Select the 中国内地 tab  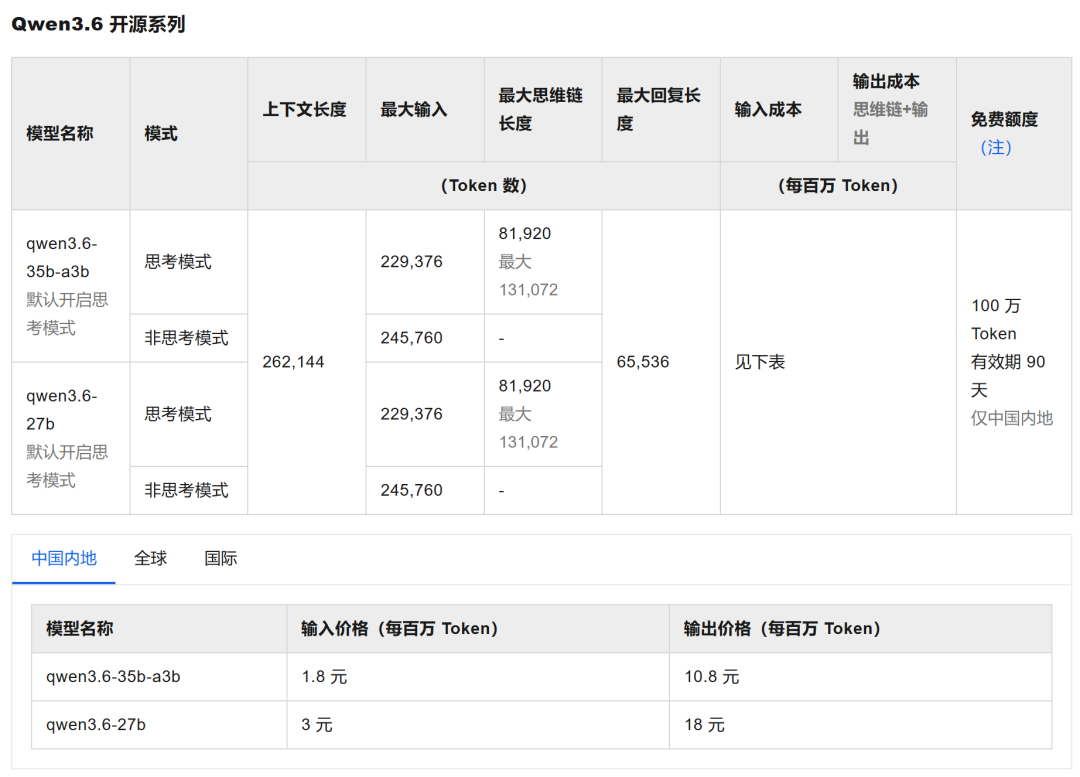coord(64,558)
